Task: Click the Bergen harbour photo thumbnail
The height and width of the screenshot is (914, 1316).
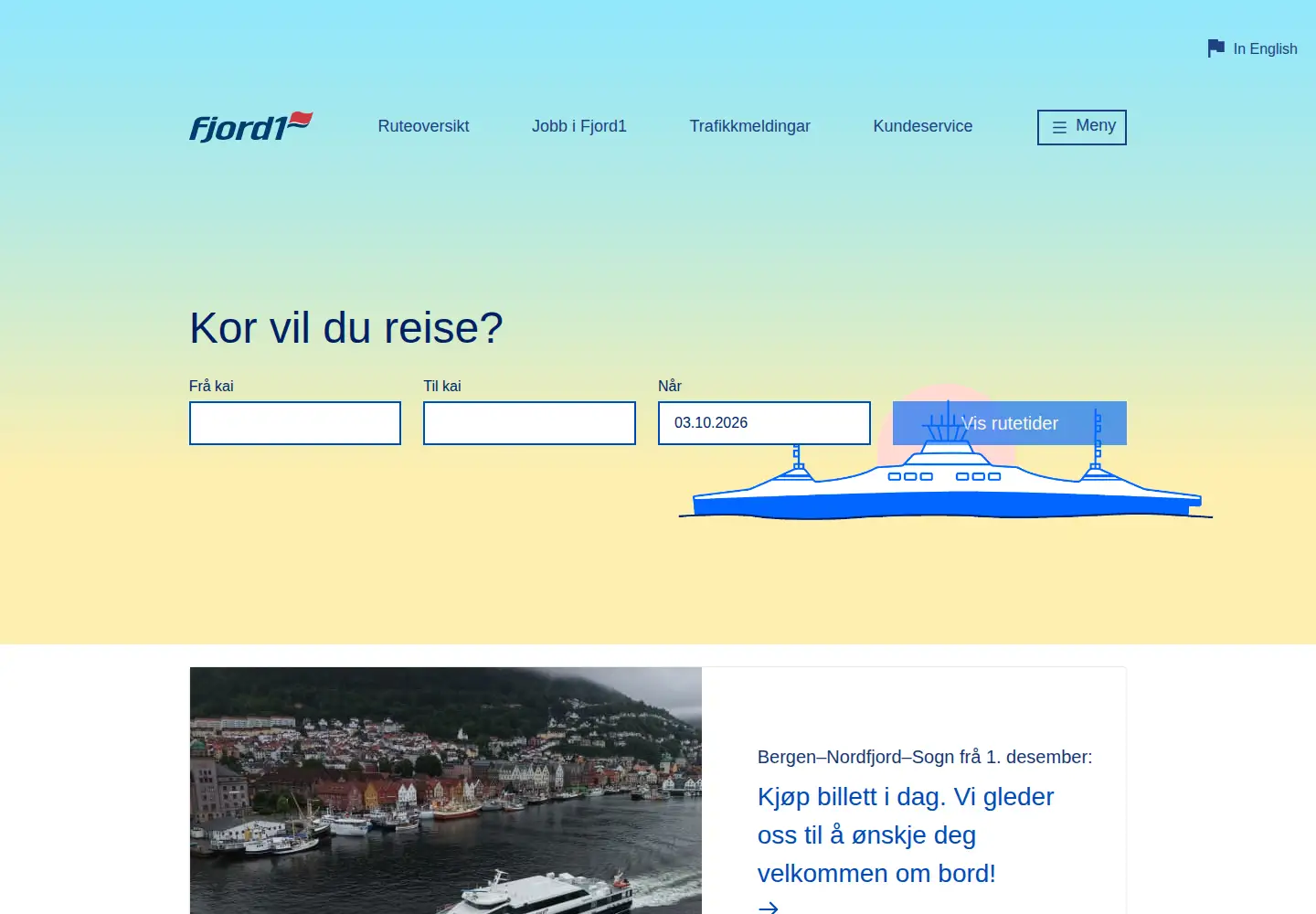Action: (x=446, y=791)
